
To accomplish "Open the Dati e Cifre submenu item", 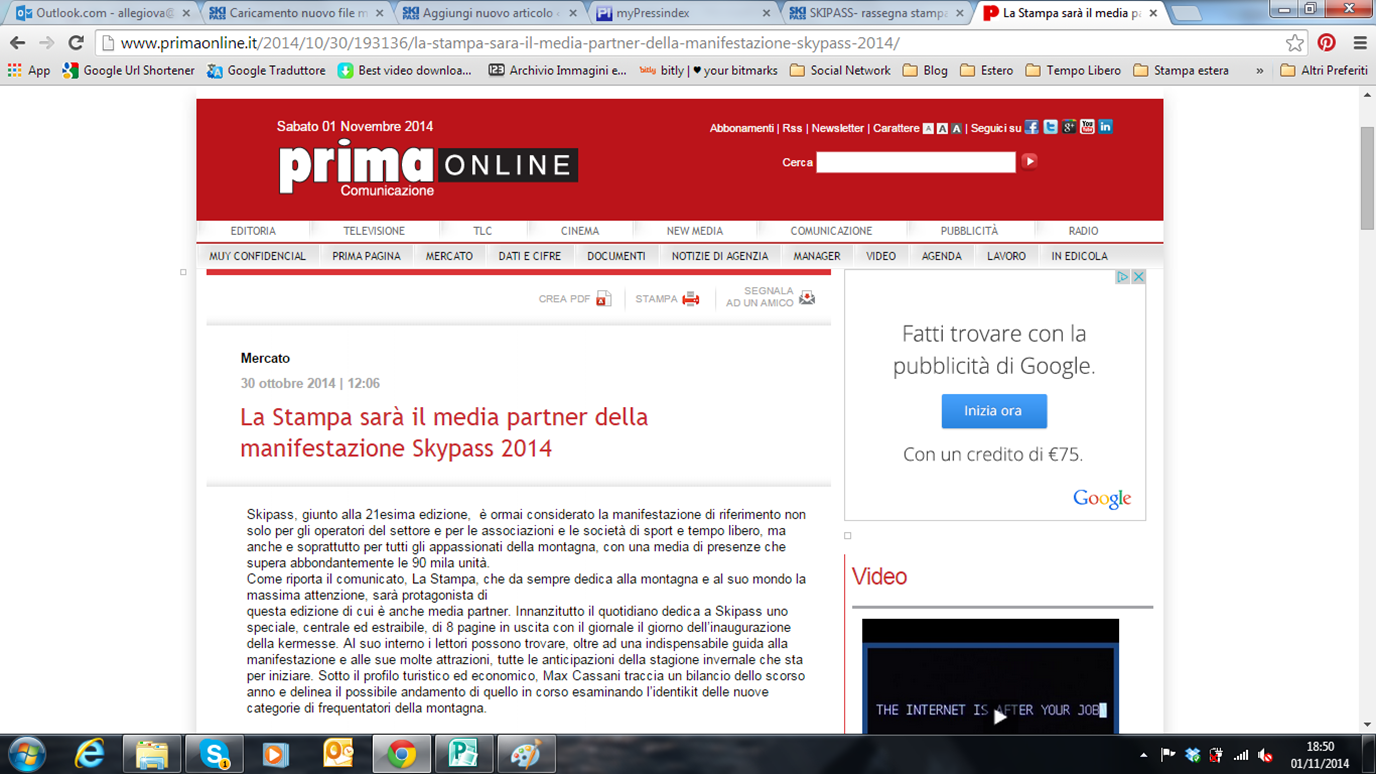I will click(530, 256).
